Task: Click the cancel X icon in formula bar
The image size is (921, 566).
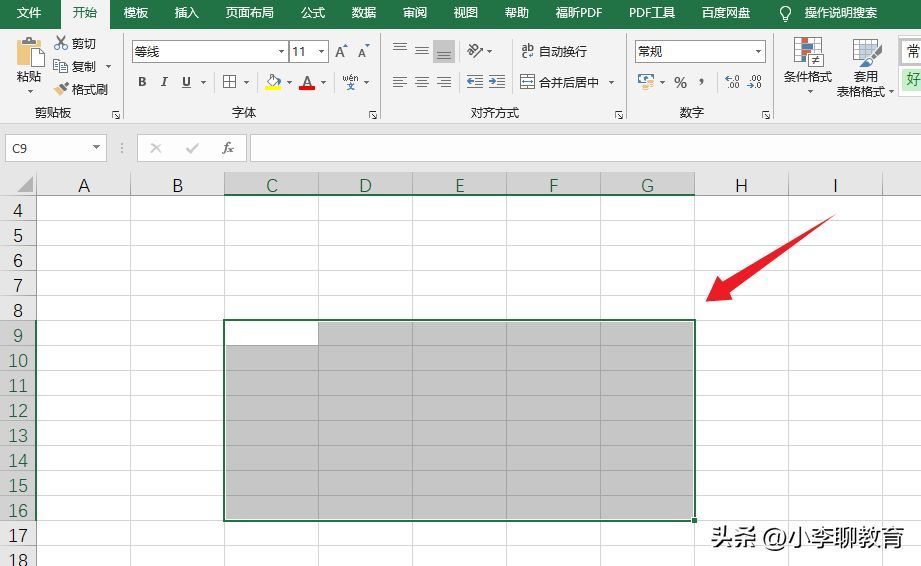Action: pos(156,148)
